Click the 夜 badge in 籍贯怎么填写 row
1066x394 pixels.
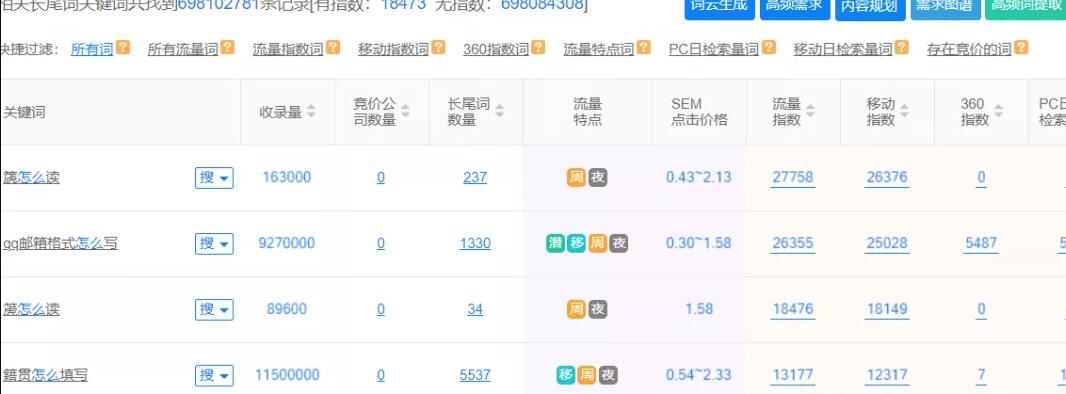pos(608,375)
